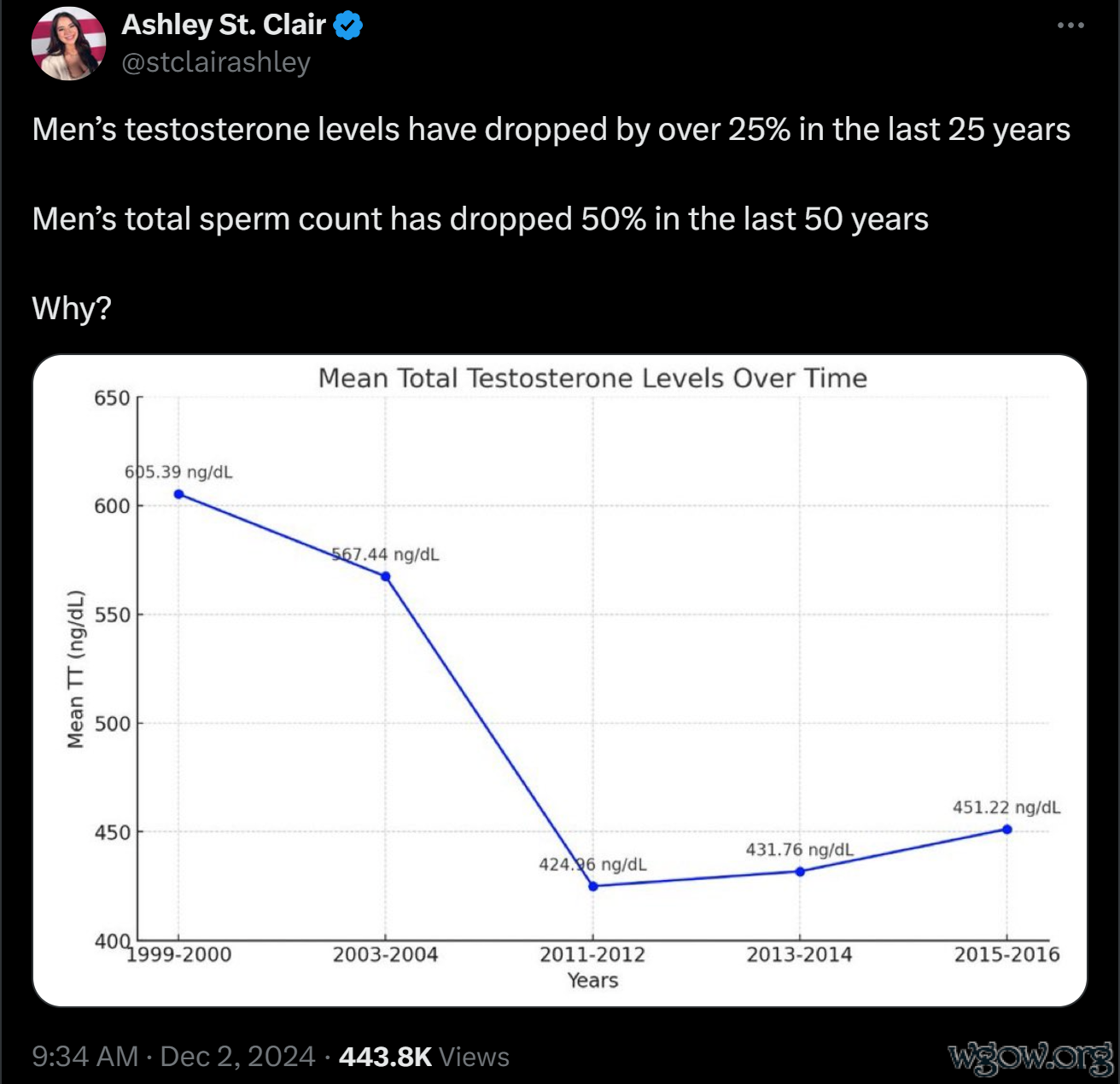Click the 605.39 ng/dL value label
Screen dimensions: 1120x1084
(178, 472)
